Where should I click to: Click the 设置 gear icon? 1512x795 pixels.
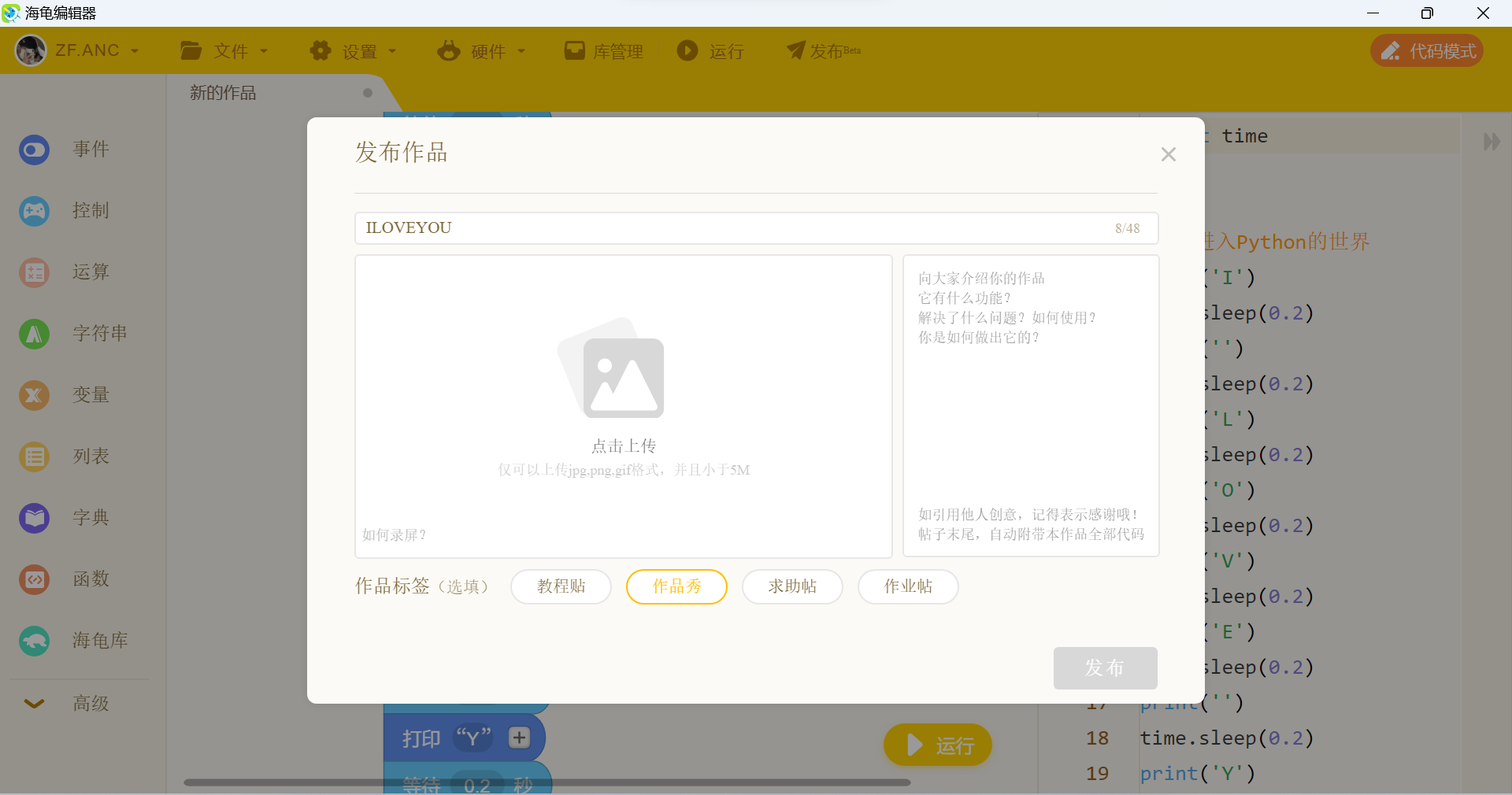[320, 51]
